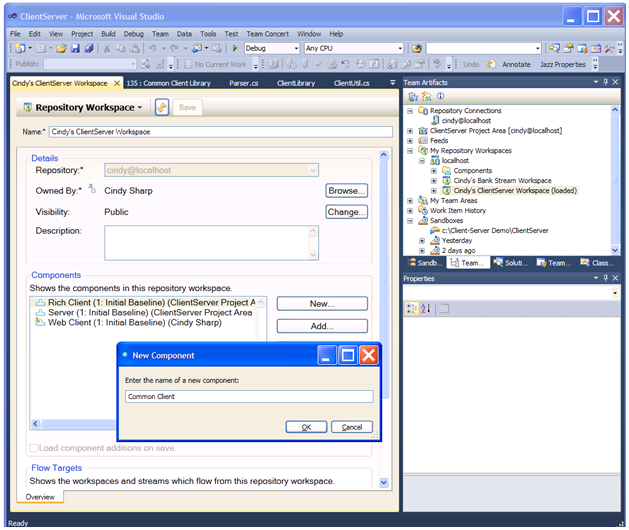Click the New Project toolbar icon
Viewport: 629px width, 530px height.
point(20,49)
